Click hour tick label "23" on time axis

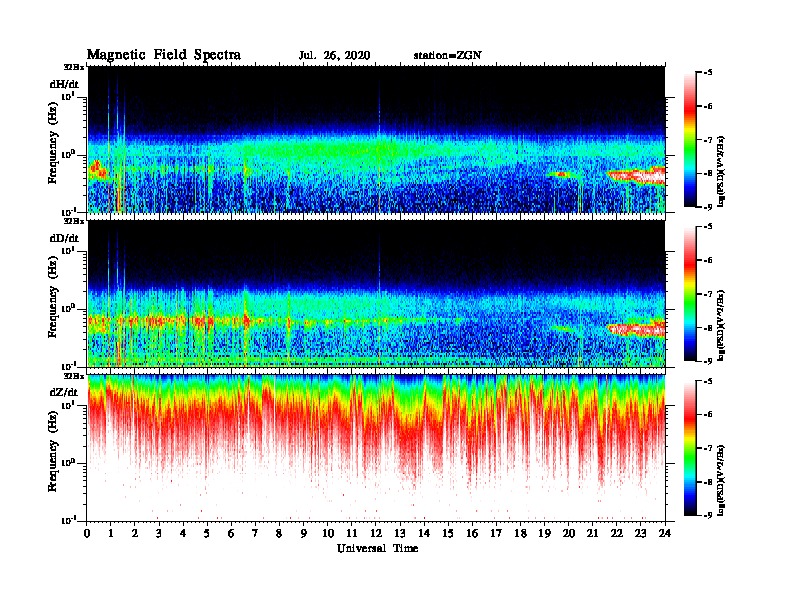click(640, 534)
